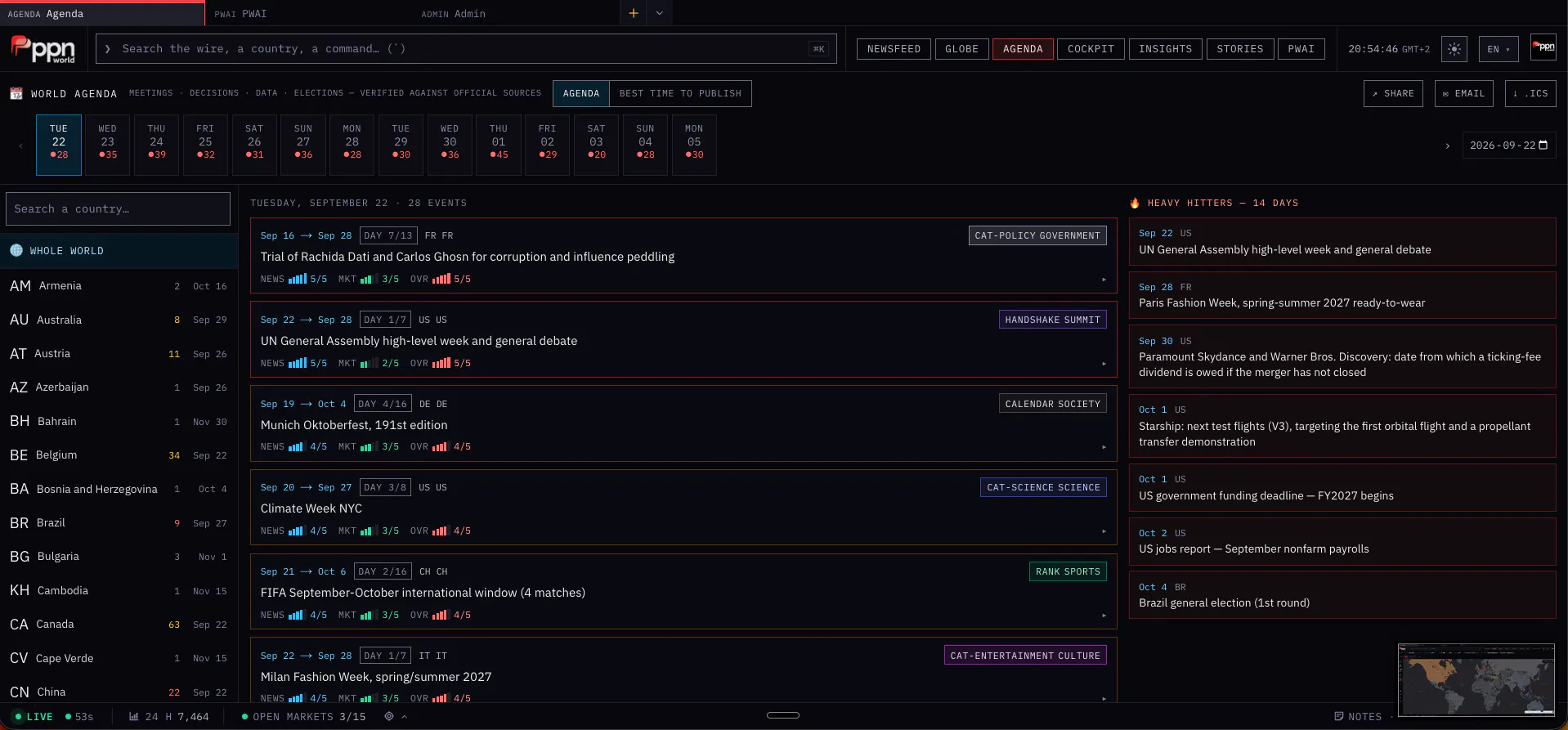Focus the main wire search field
Screen dimensions: 1568x730
[x=466, y=49]
